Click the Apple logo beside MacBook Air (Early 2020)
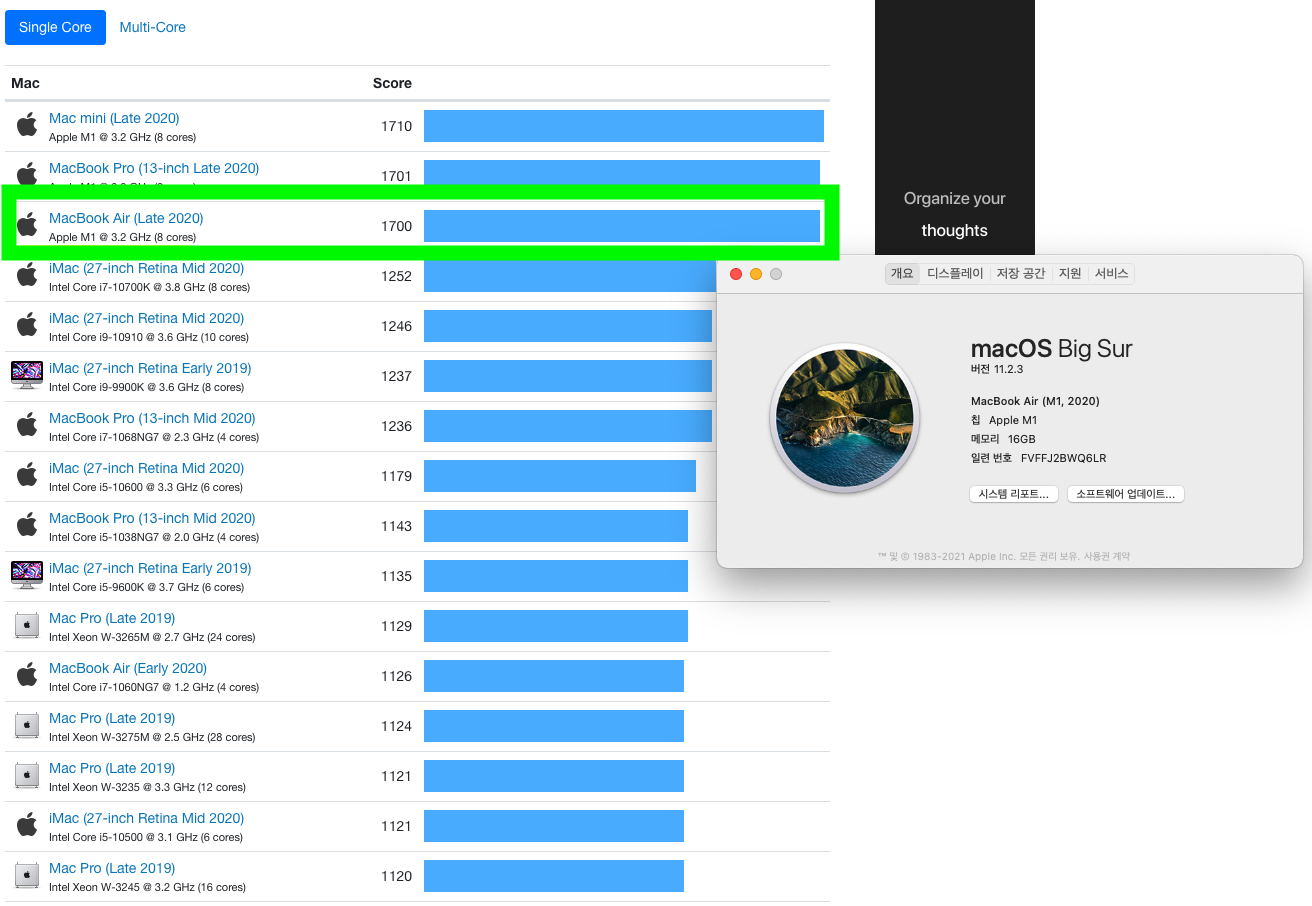The width and height of the screenshot is (1312, 906). (x=27, y=675)
